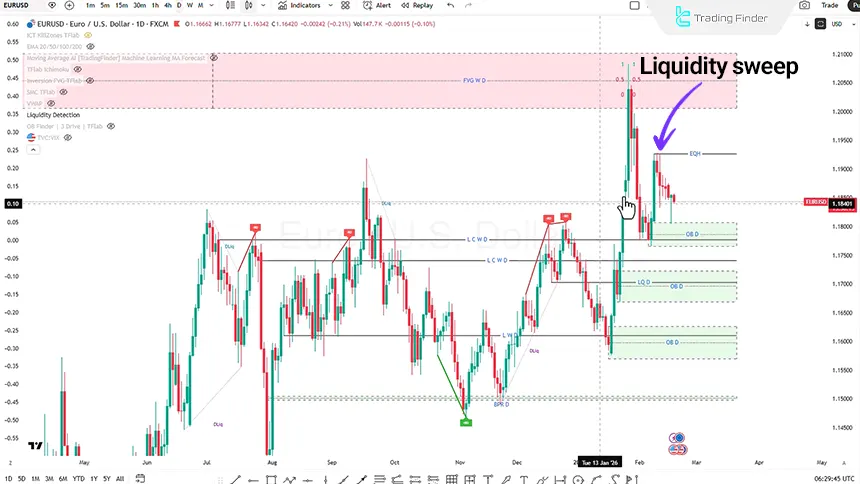Select the 4h timeframe
Viewport: 860px width, 484px height.
pos(168,5)
